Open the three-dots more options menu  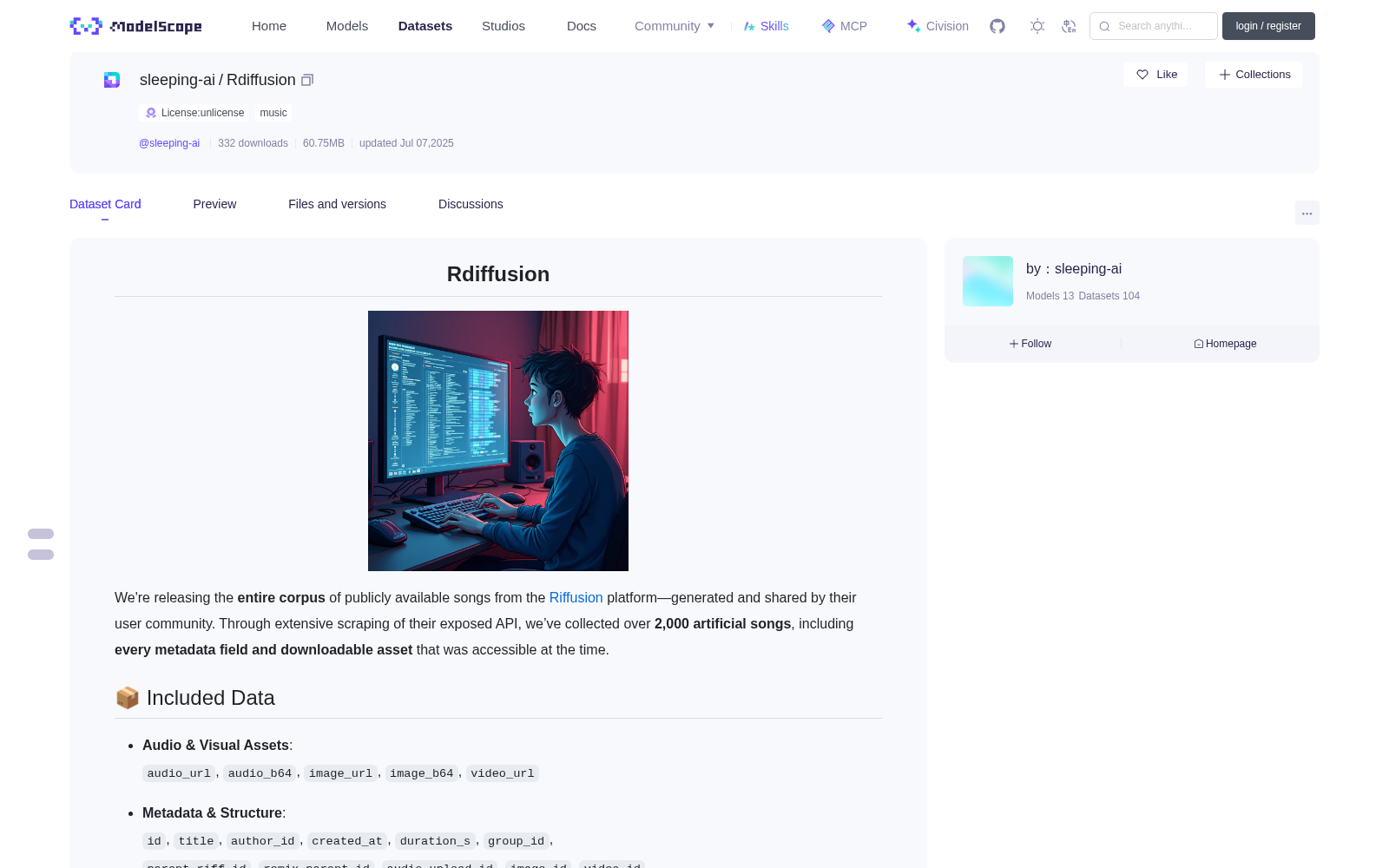point(1307,213)
